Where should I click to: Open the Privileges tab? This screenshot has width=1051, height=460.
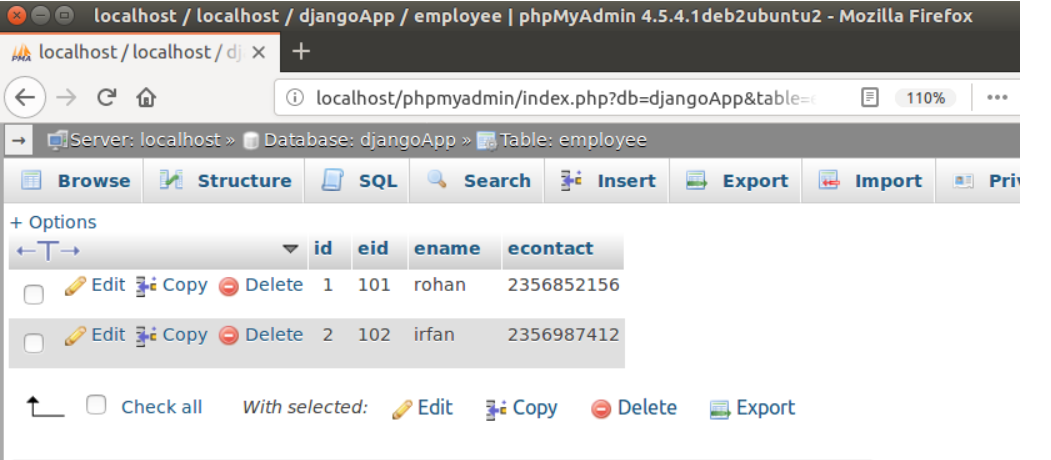click(979, 181)
